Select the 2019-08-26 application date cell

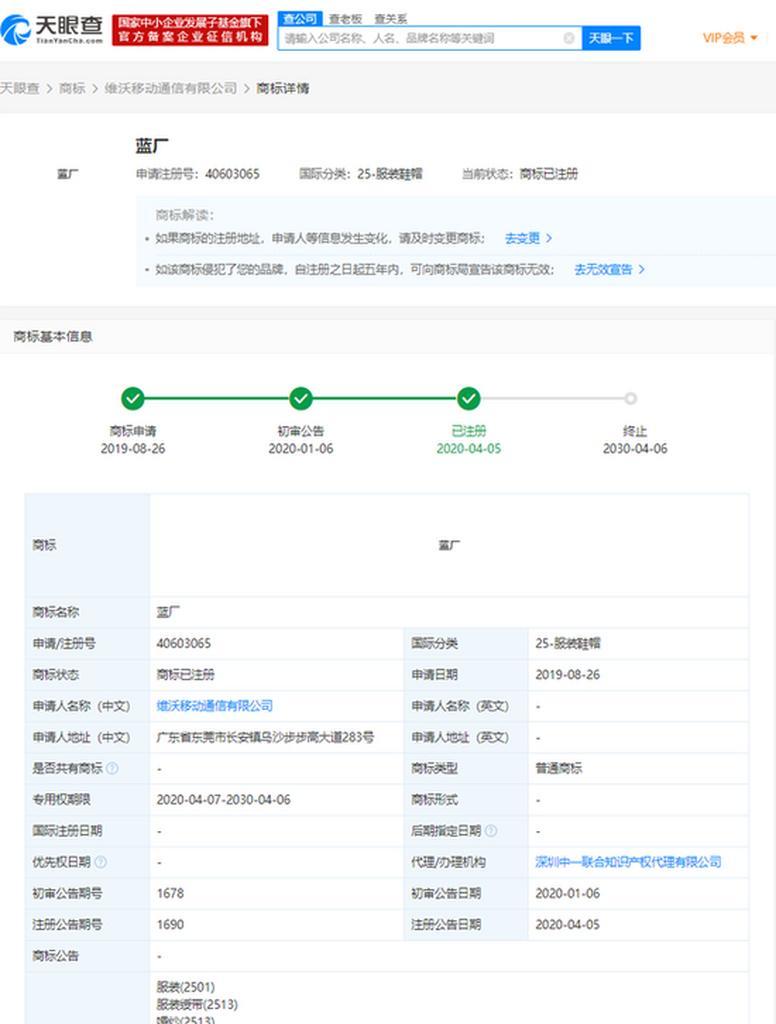(x=567, y=675)
